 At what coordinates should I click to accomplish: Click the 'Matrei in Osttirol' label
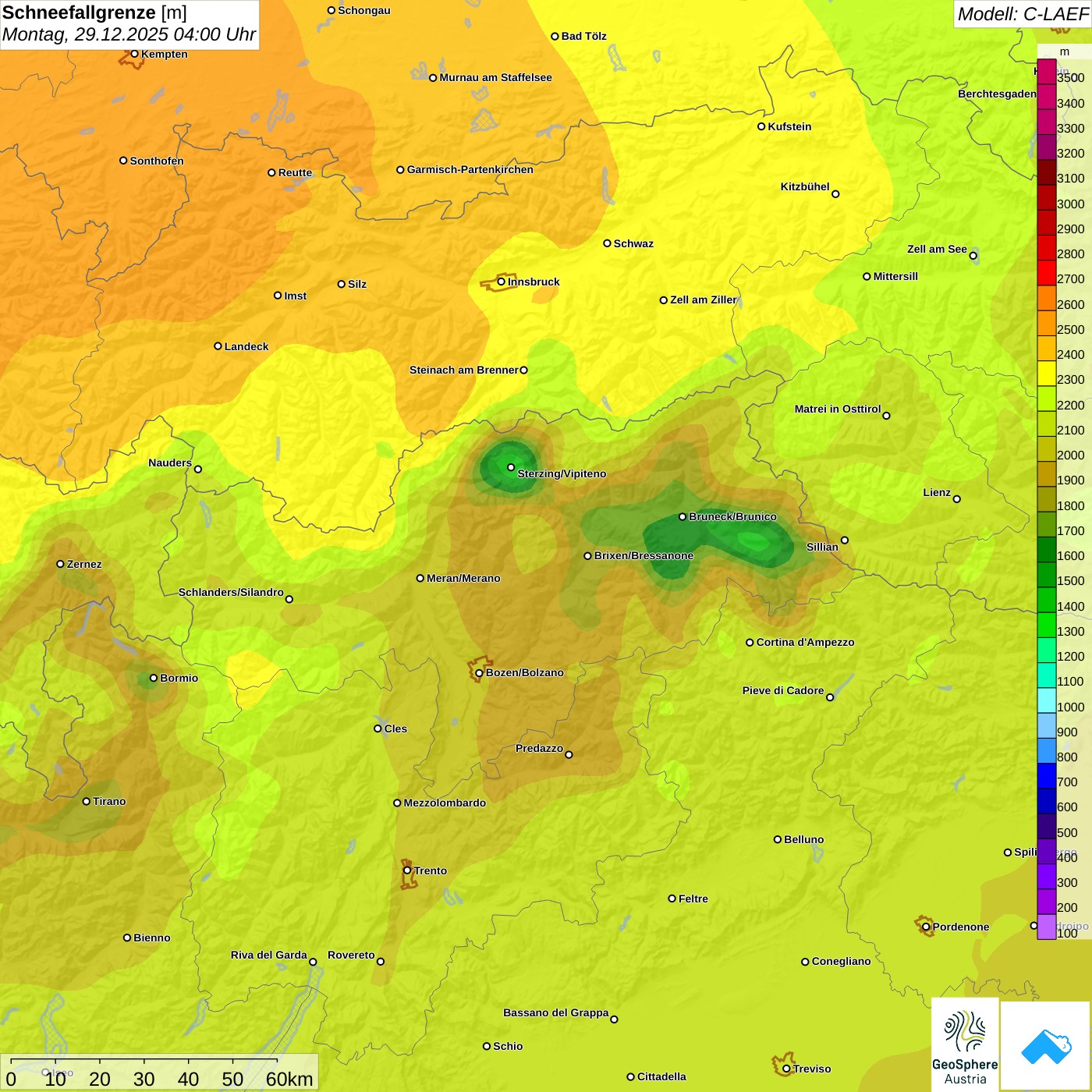838,409
